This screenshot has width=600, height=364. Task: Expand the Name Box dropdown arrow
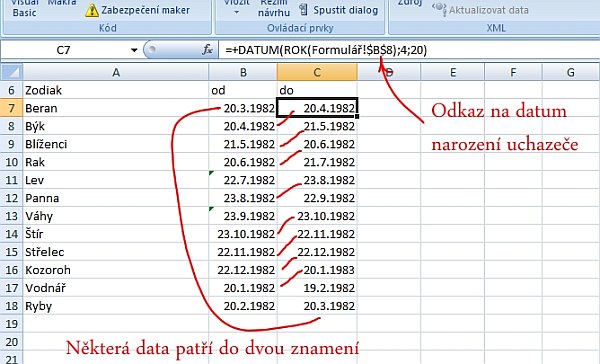coord(134,50)
